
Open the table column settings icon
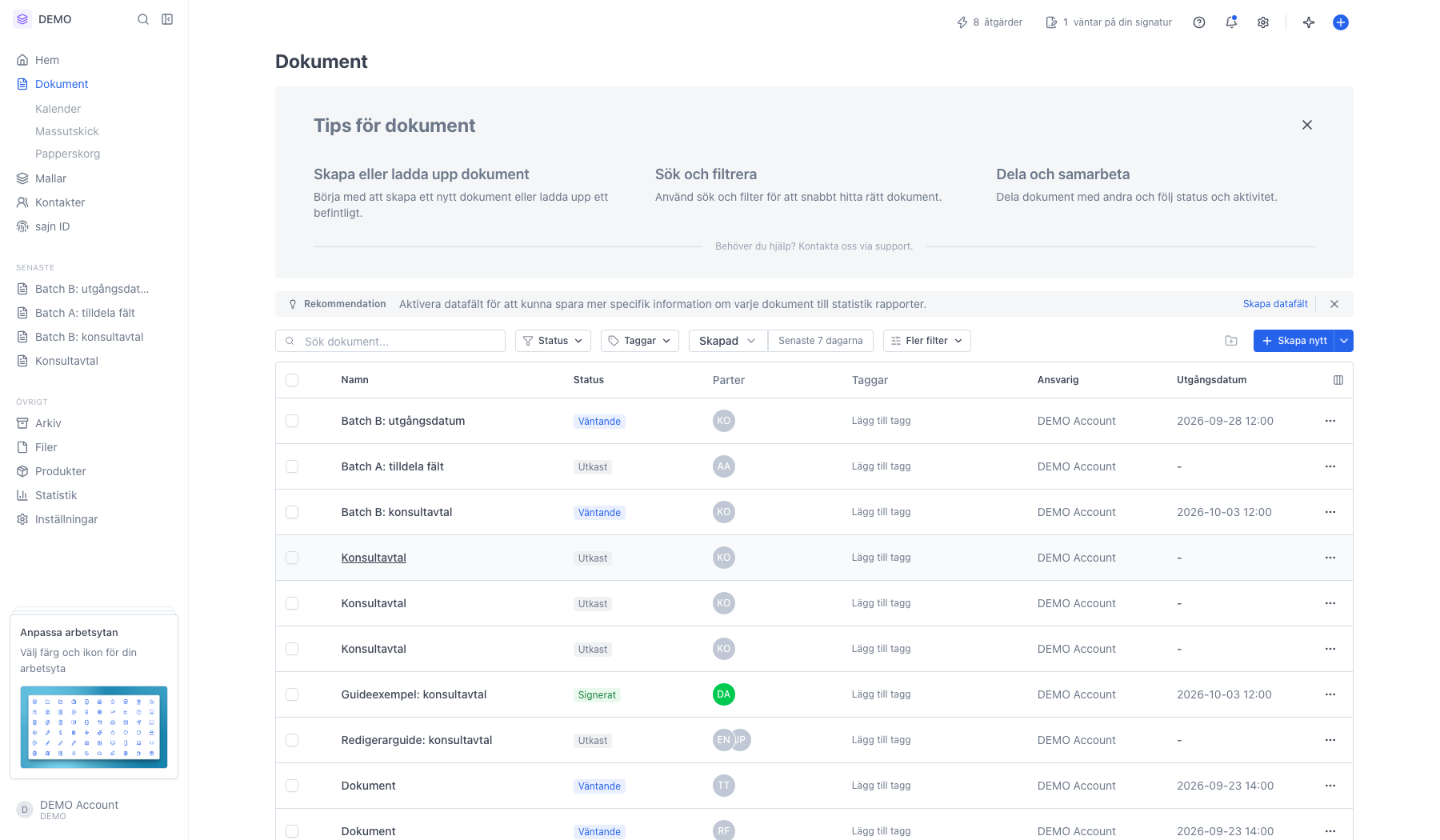coord(1338,380)
